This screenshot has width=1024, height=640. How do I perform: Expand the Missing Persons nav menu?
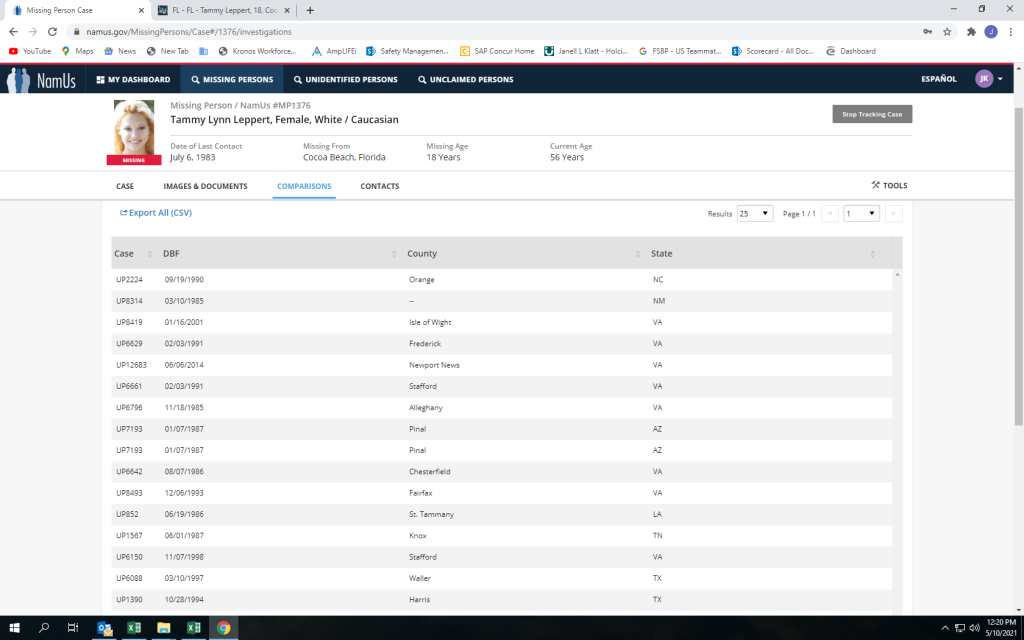(235, 79)
